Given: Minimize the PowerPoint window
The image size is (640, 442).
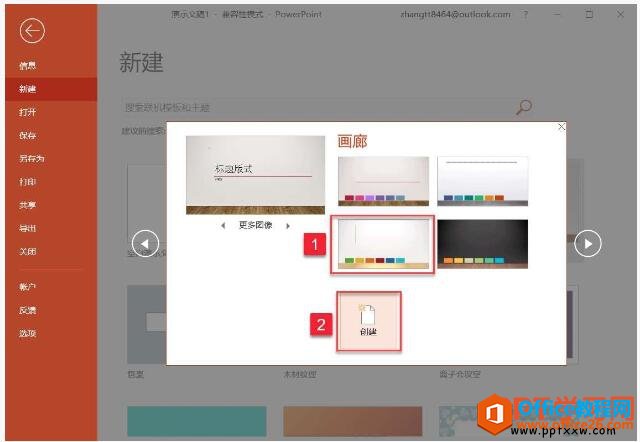Looking at the screenshot, I should [x=558, y=15].
